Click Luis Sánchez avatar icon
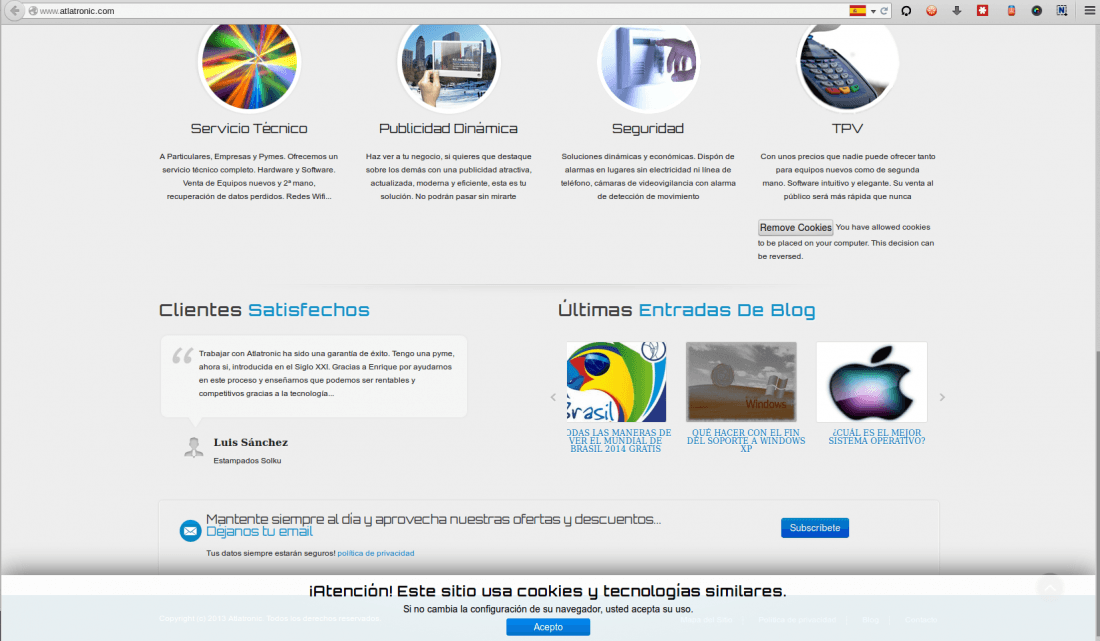The width and height of the screenshot is (1100, 641). (x=194, y=447)
